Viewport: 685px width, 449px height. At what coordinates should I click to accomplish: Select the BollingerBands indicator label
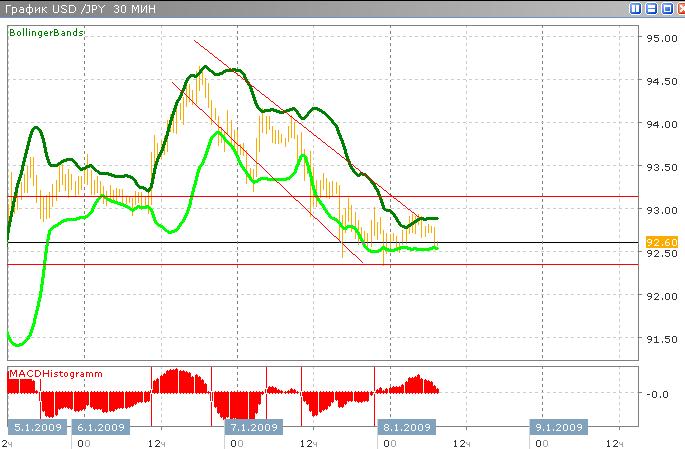tap(47, 33)
